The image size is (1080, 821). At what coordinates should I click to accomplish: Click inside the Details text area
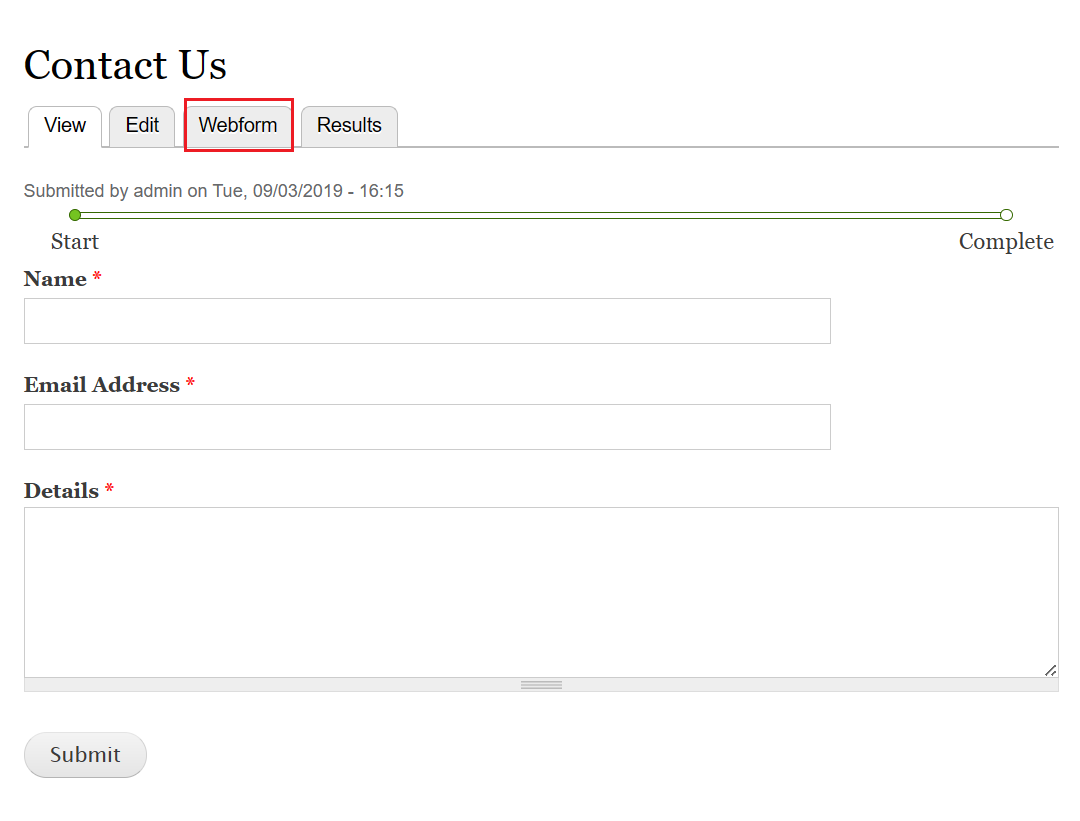tap(541, 592)
